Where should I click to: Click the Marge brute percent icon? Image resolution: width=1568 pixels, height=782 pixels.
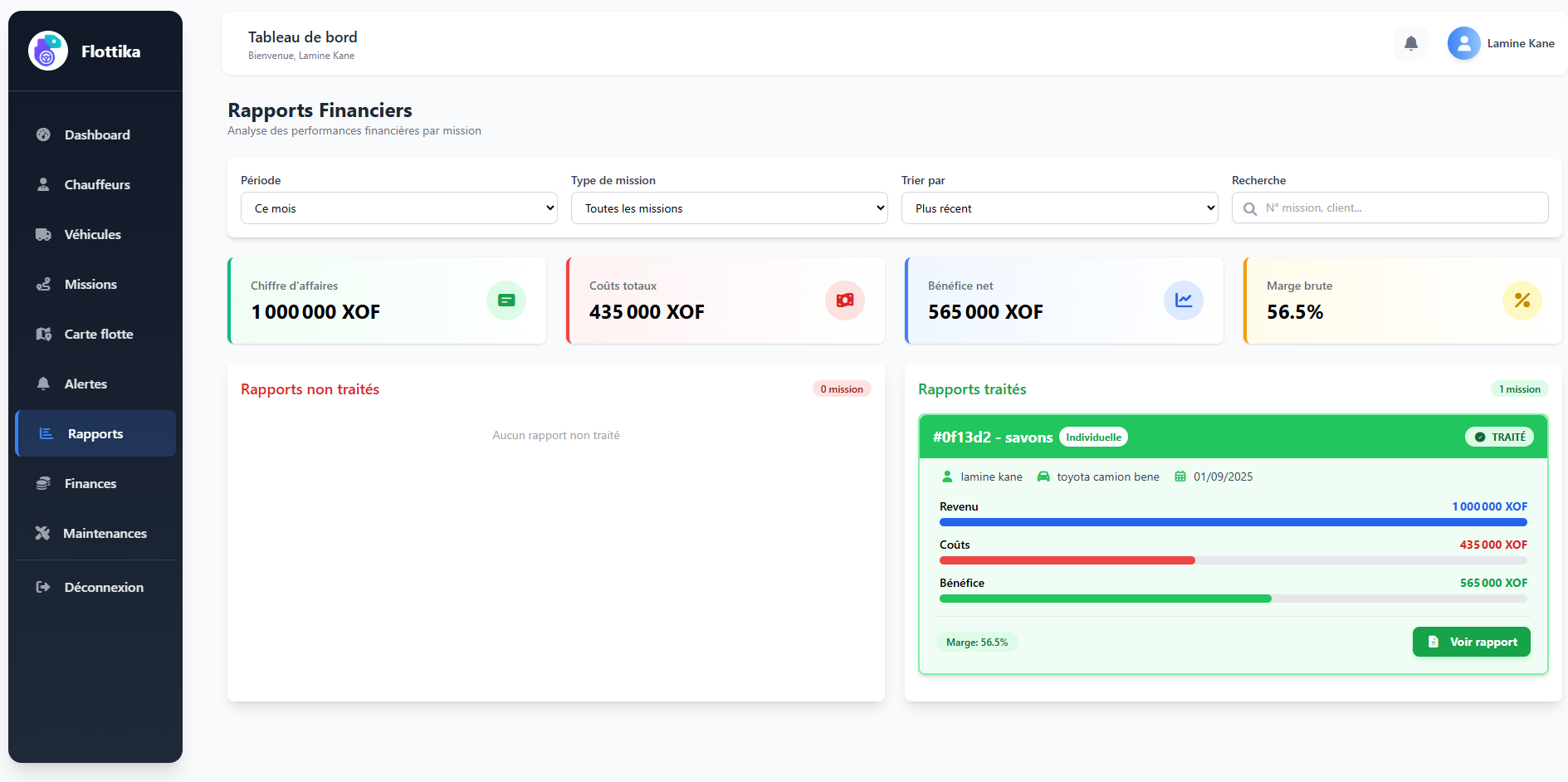pos(1522,301)
